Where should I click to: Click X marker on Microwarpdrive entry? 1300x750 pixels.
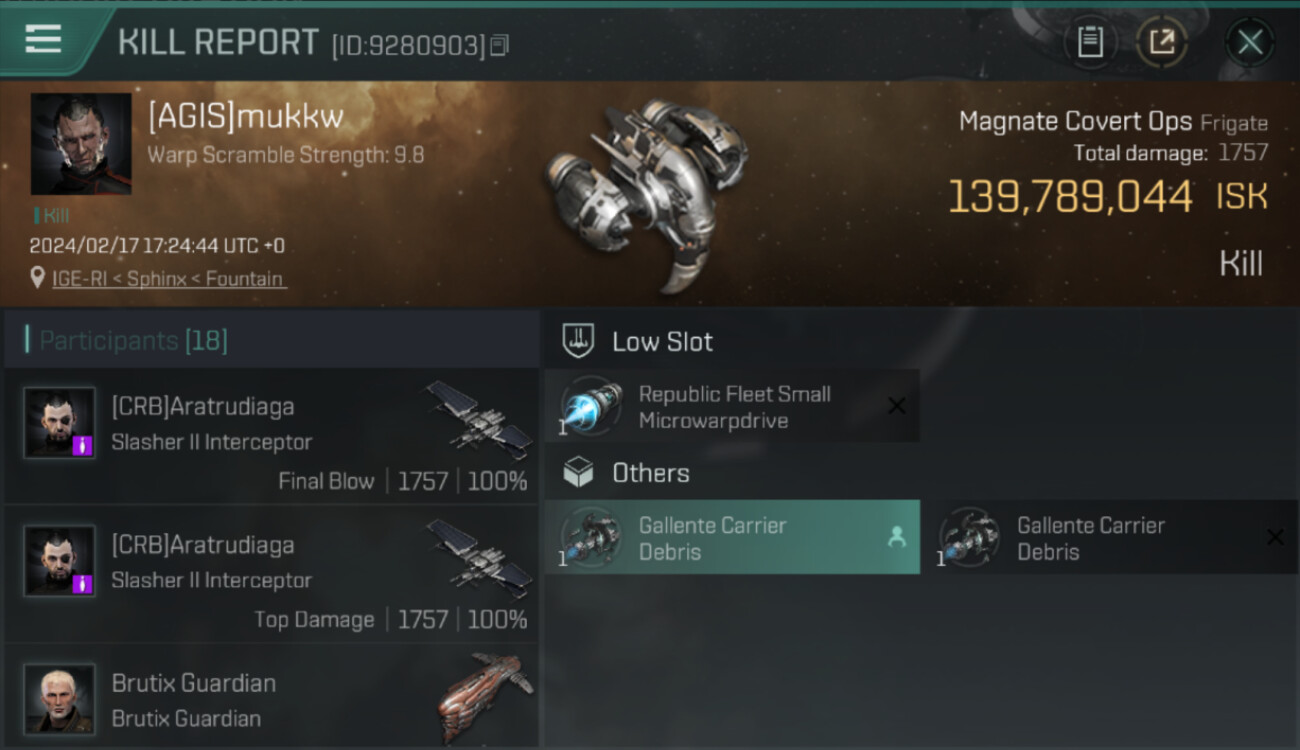coord(897,406)
